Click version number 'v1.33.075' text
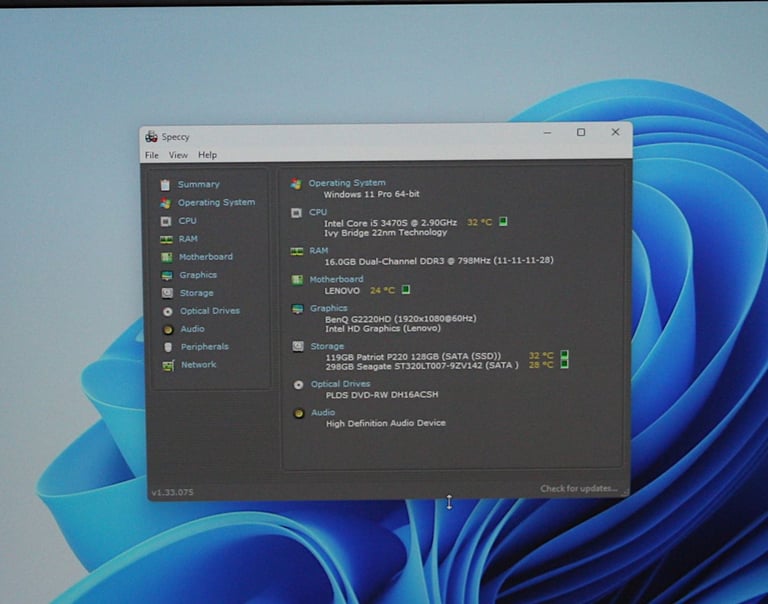Image resolution: width=768 pixels, height=604 pixels. click(x=172, y=492)
